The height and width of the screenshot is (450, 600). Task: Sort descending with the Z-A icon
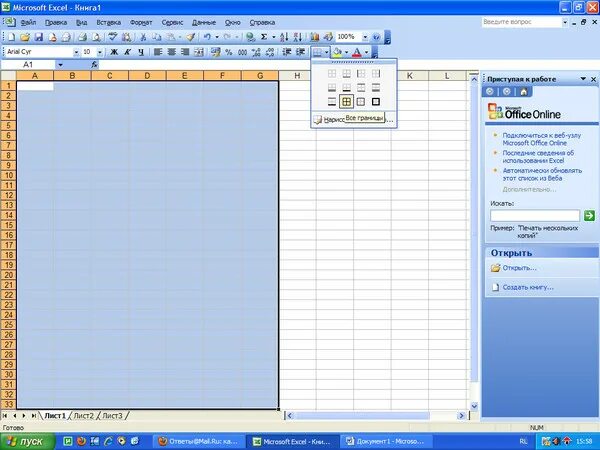tap(298, 37)
